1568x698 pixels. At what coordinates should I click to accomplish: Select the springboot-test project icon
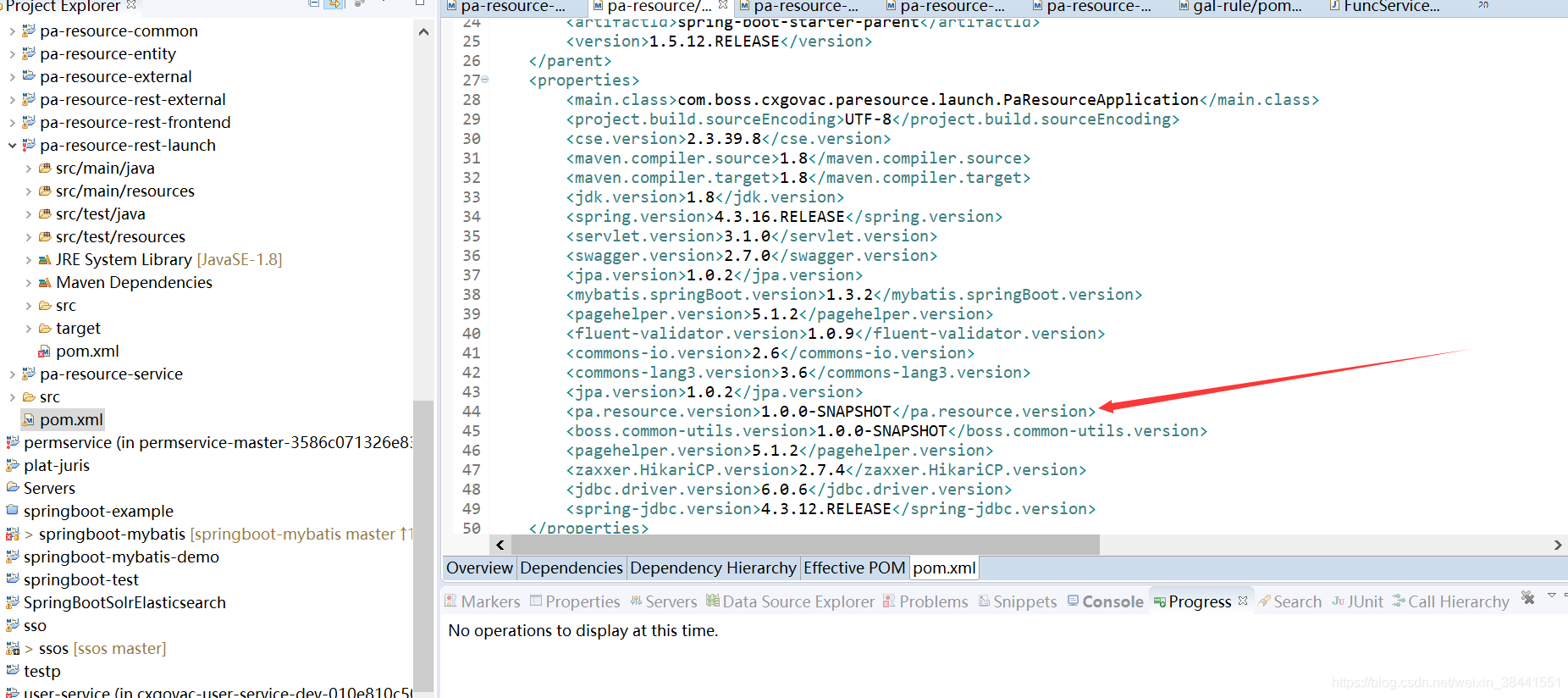point(13,579)
